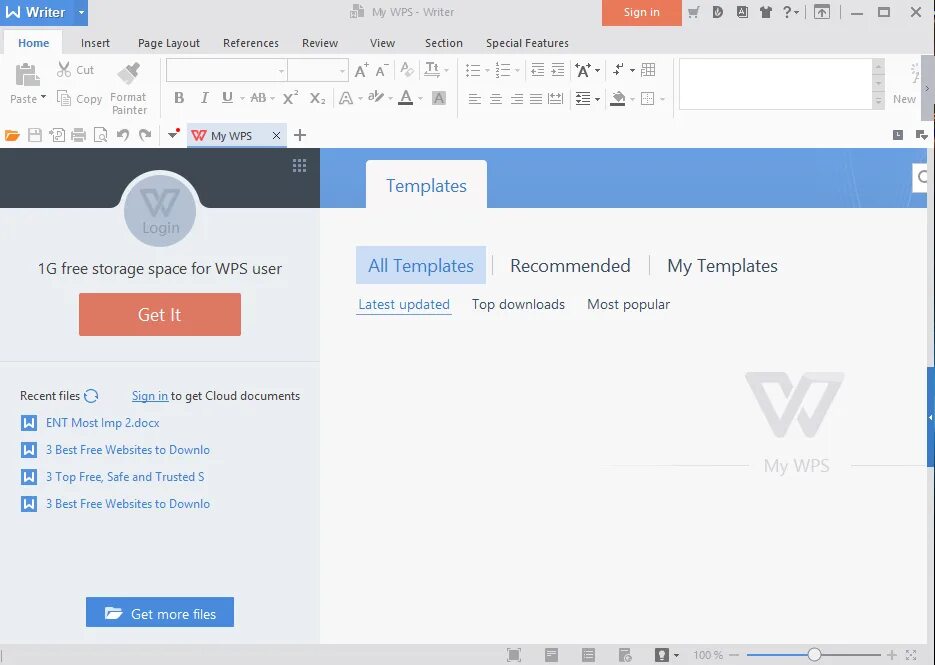Image resolution: width=935 pixels, height=665 pixels.
Task: Toggle Strikethrough formatting
Action: 258,98
